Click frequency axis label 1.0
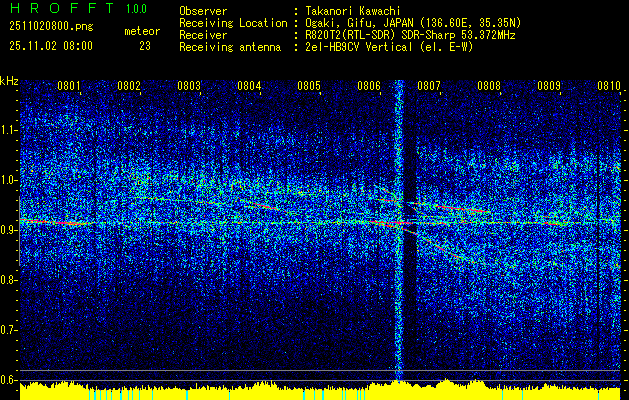 (x=8, y=180)
